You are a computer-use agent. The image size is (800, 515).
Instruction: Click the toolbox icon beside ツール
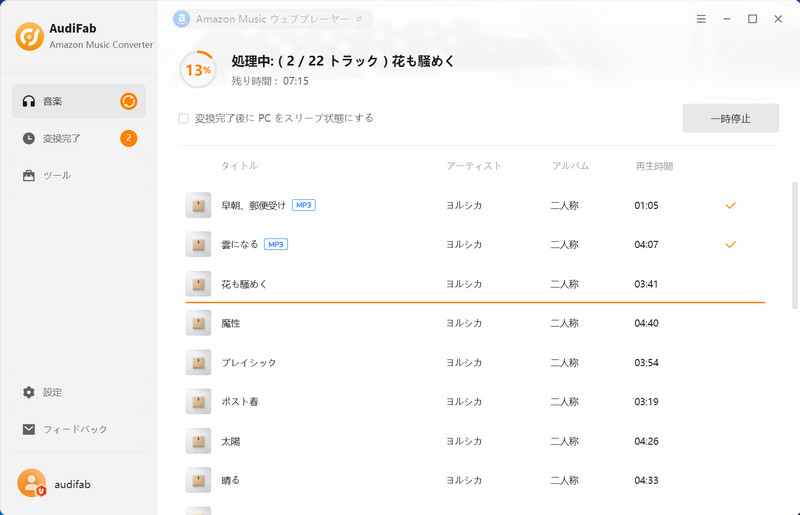point(29,175)
